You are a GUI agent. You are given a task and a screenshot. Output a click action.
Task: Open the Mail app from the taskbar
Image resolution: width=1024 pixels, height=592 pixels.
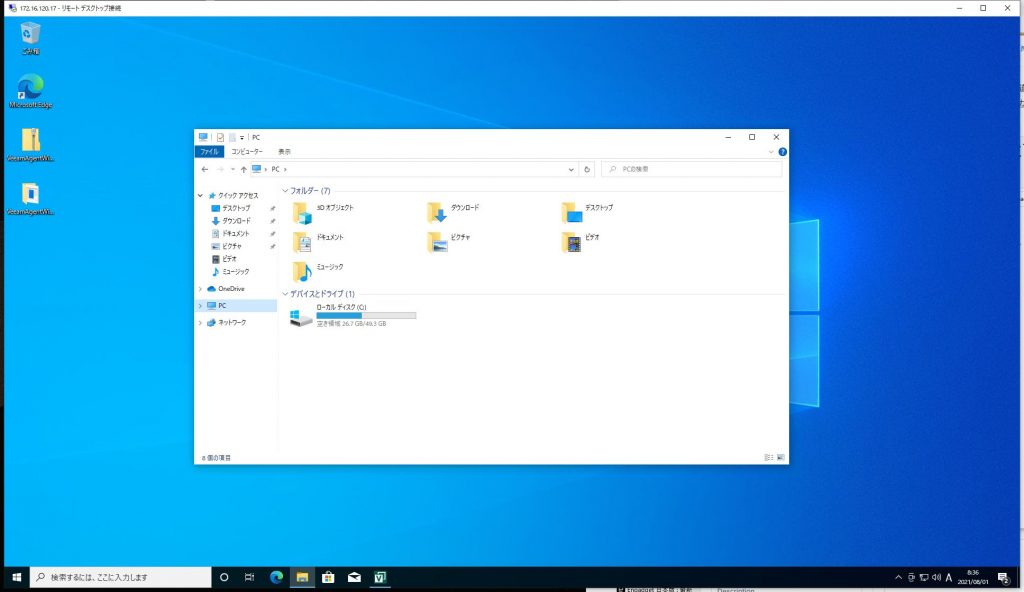354,577
